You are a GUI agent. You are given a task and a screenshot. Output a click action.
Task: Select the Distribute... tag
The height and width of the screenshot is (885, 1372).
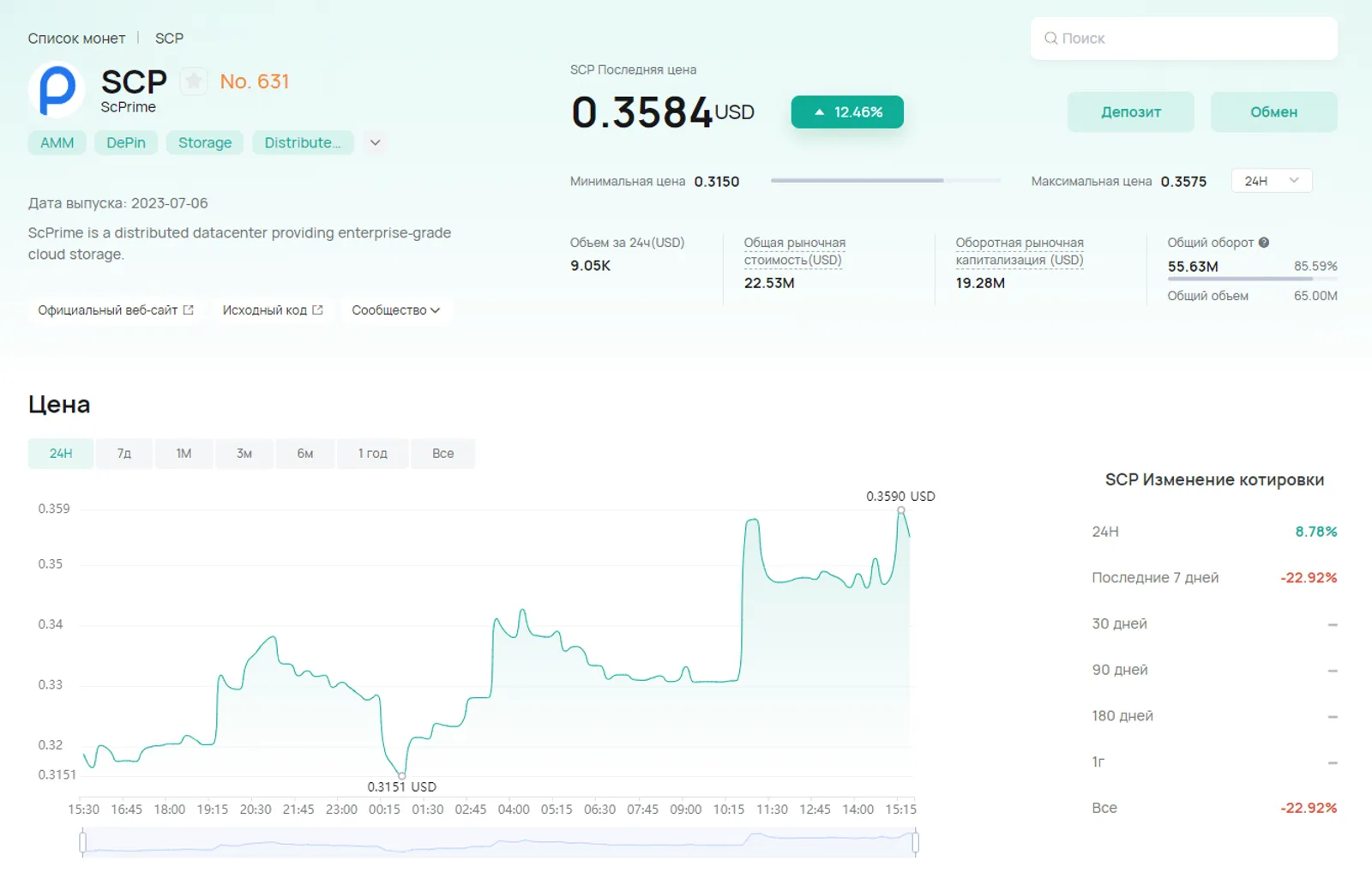pyautogui.click(x=303, y=142)
